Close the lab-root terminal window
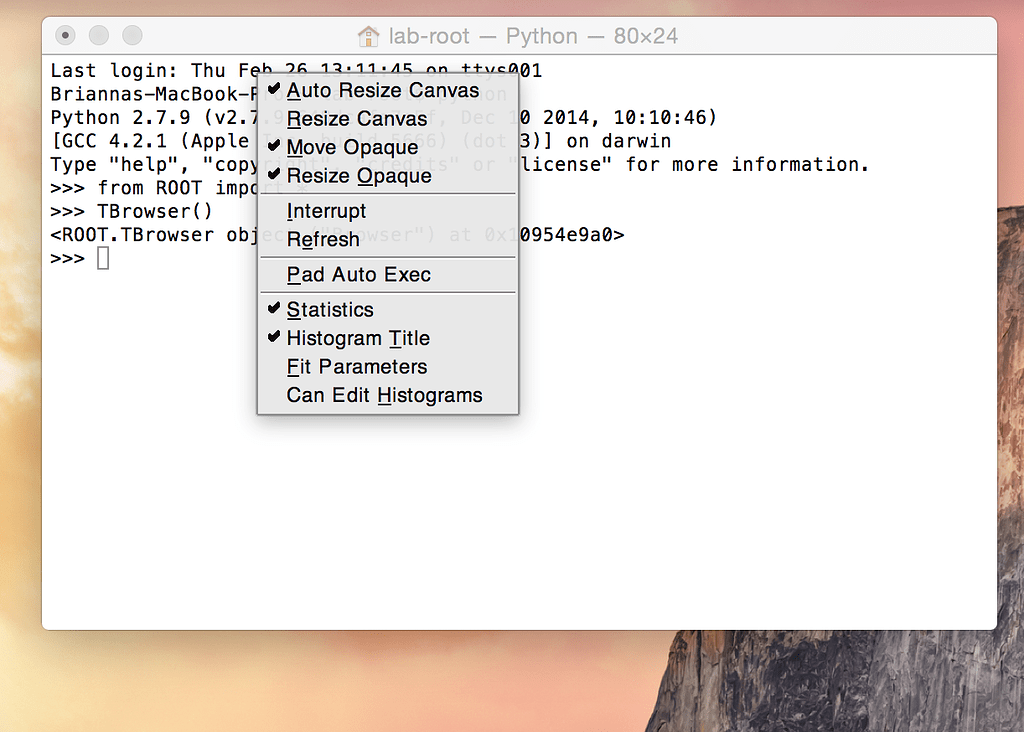Image resolution: width=1024 pixels, height=732 pixels. pyautogui.click(x=65, y=36)
